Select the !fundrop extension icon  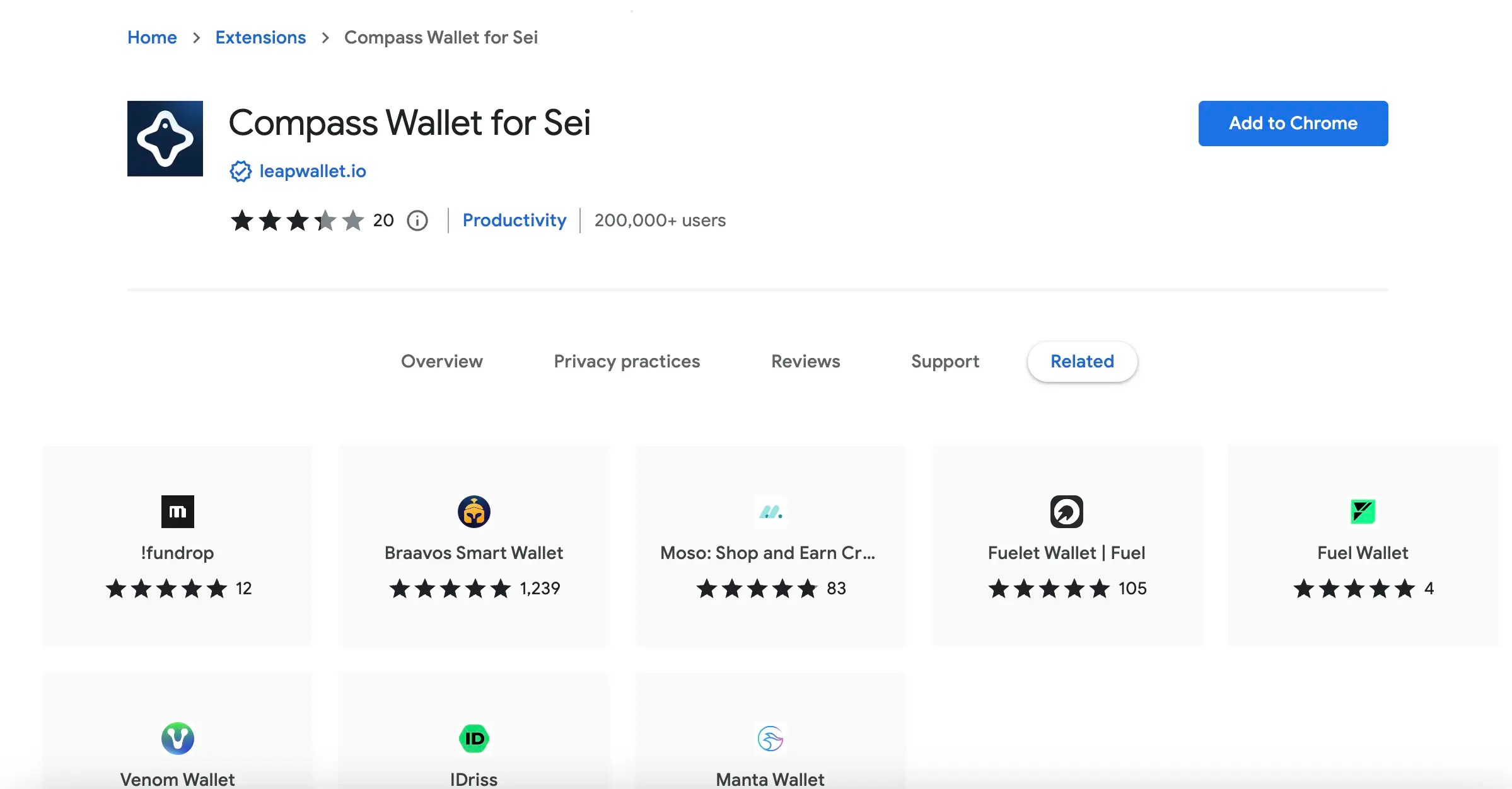pyautogui.click(x=178, y=512)
